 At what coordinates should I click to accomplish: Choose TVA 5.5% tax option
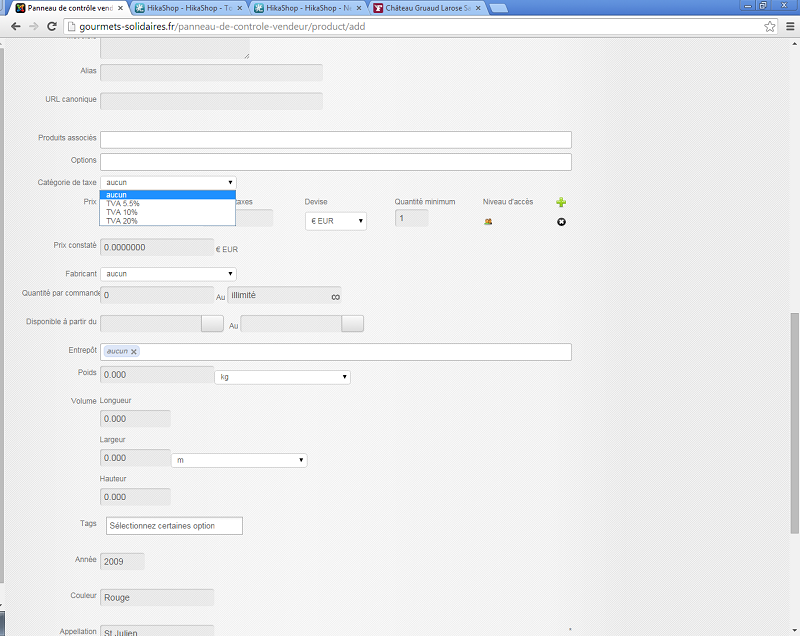pos(167,203)
